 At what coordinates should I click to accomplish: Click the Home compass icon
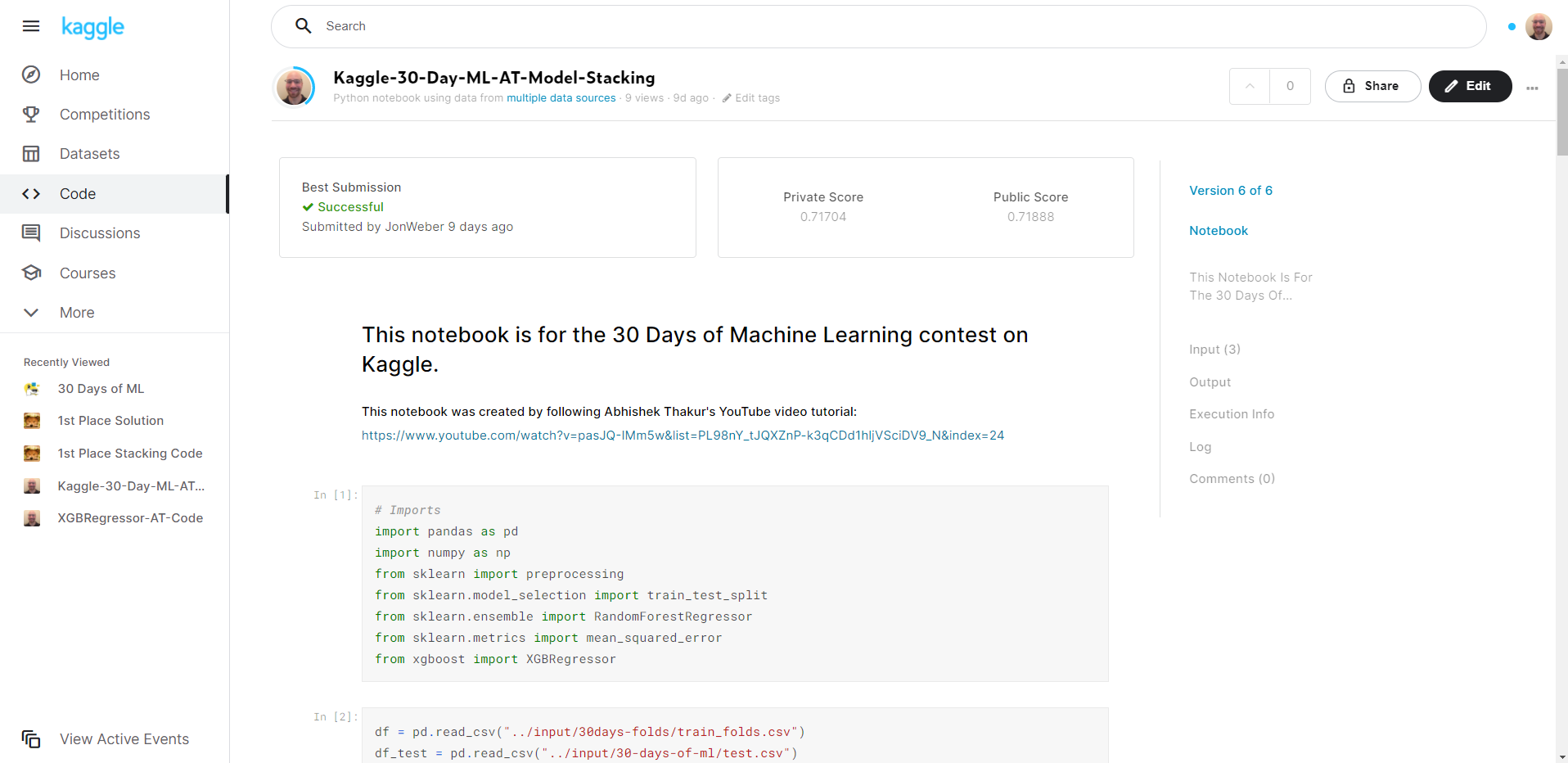tap(31, 74)
